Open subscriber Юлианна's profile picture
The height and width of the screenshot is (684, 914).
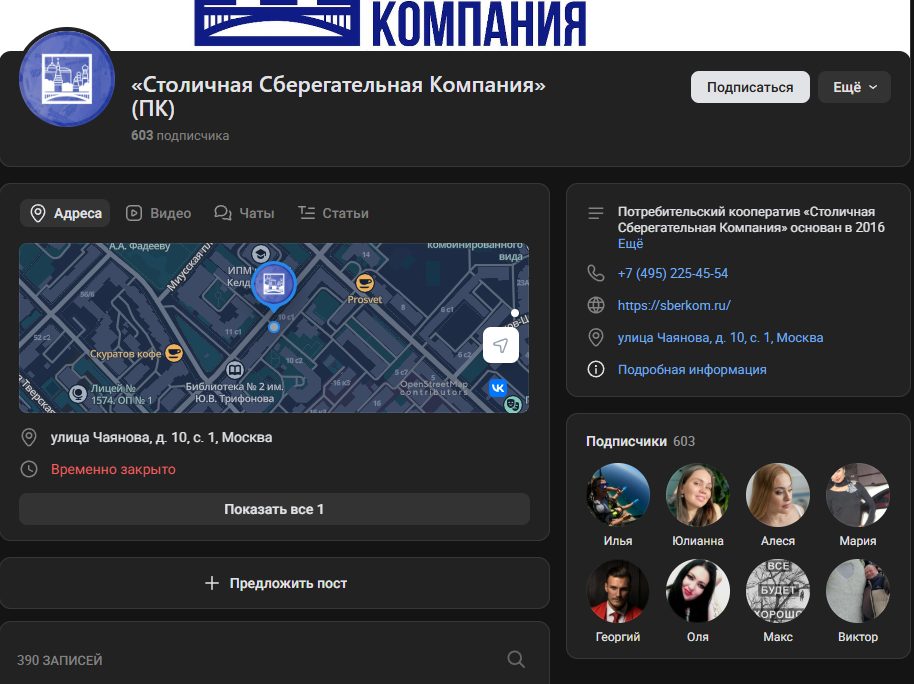coord(698,495)
